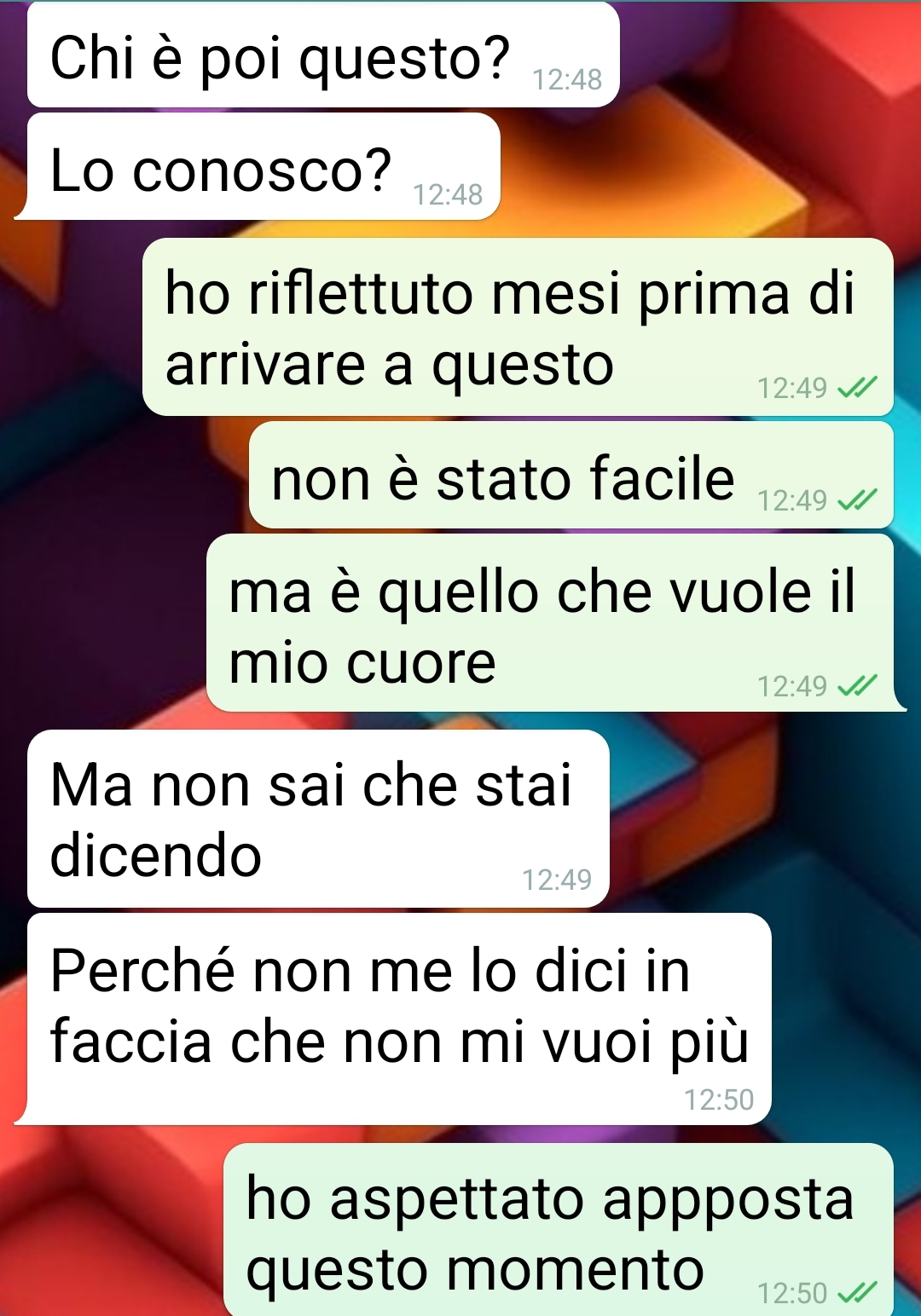Select the 'Lo conosco?' message bubble
The height and width of the screenshot is (1316, 921).
click(263, 167)
